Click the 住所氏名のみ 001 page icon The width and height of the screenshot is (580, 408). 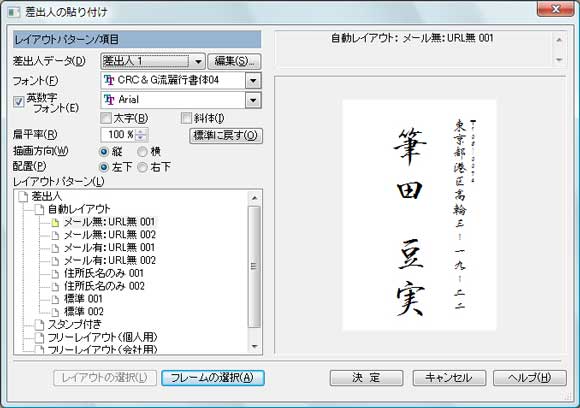[55, 274]
